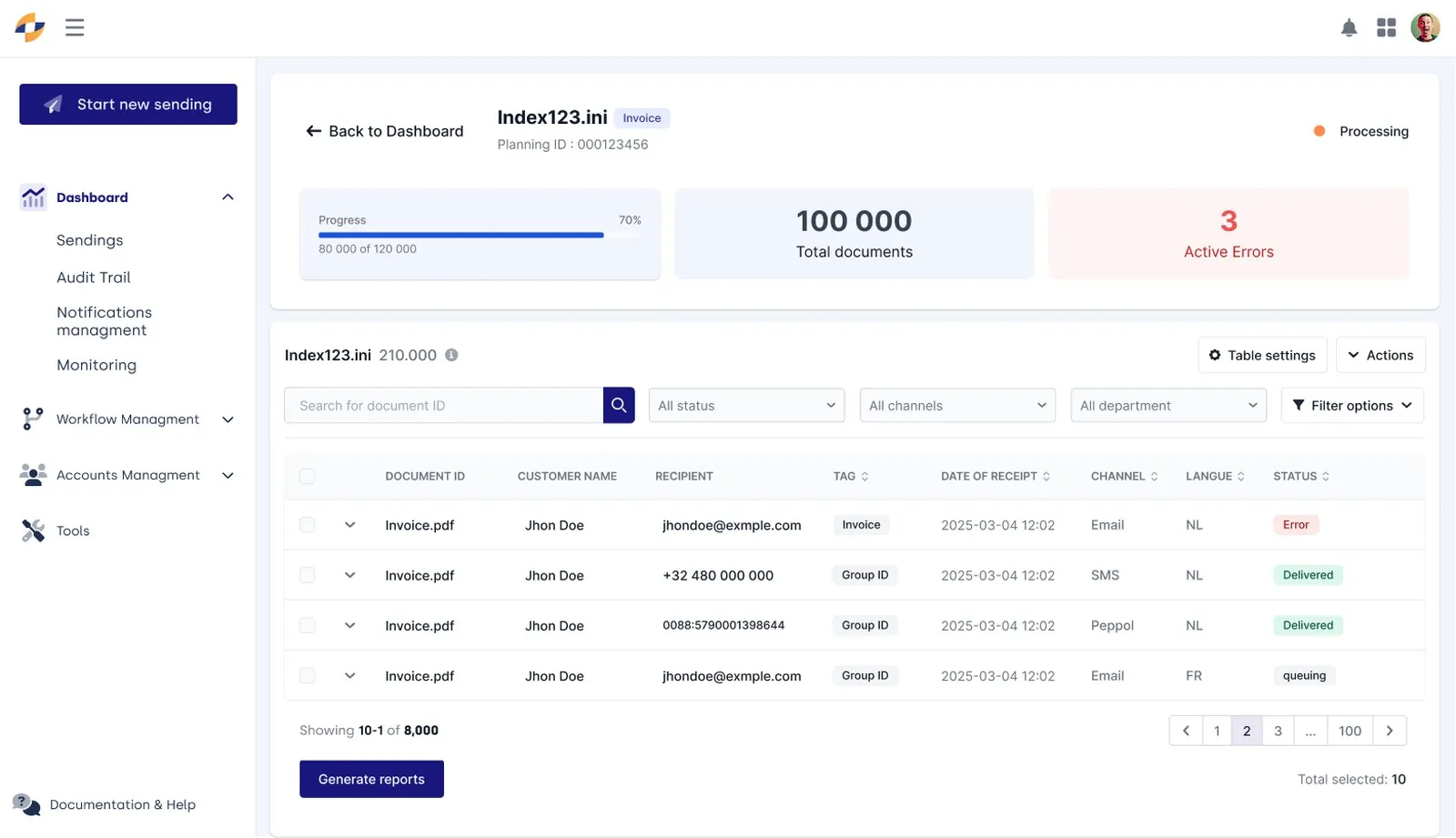Image resolution: width=1456 pixels, height=838 pixels.
Task: Sort by the TAG column arrows
Action: (x=864, y=476)
